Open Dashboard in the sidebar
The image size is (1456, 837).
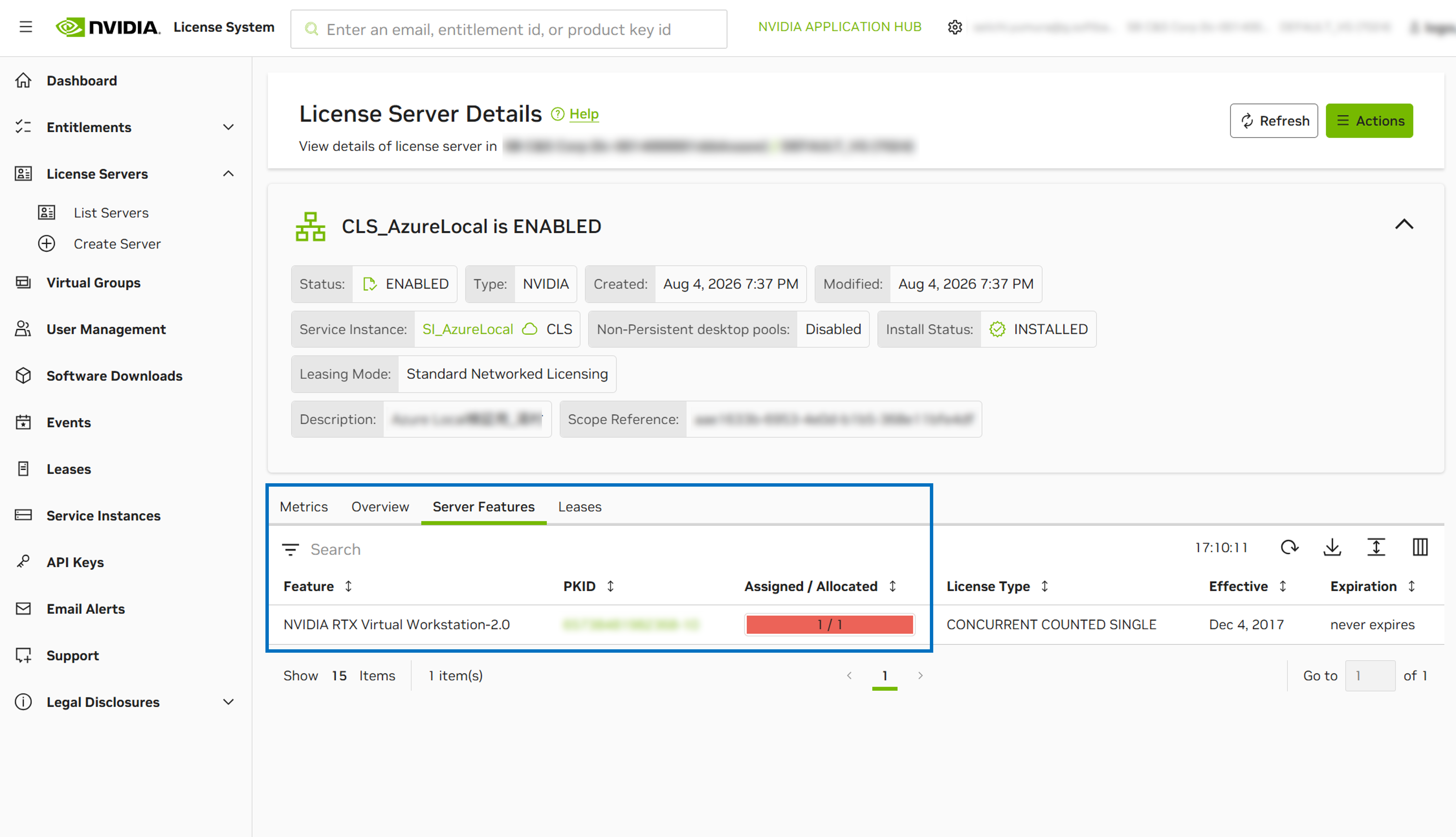tap(81, 80)
